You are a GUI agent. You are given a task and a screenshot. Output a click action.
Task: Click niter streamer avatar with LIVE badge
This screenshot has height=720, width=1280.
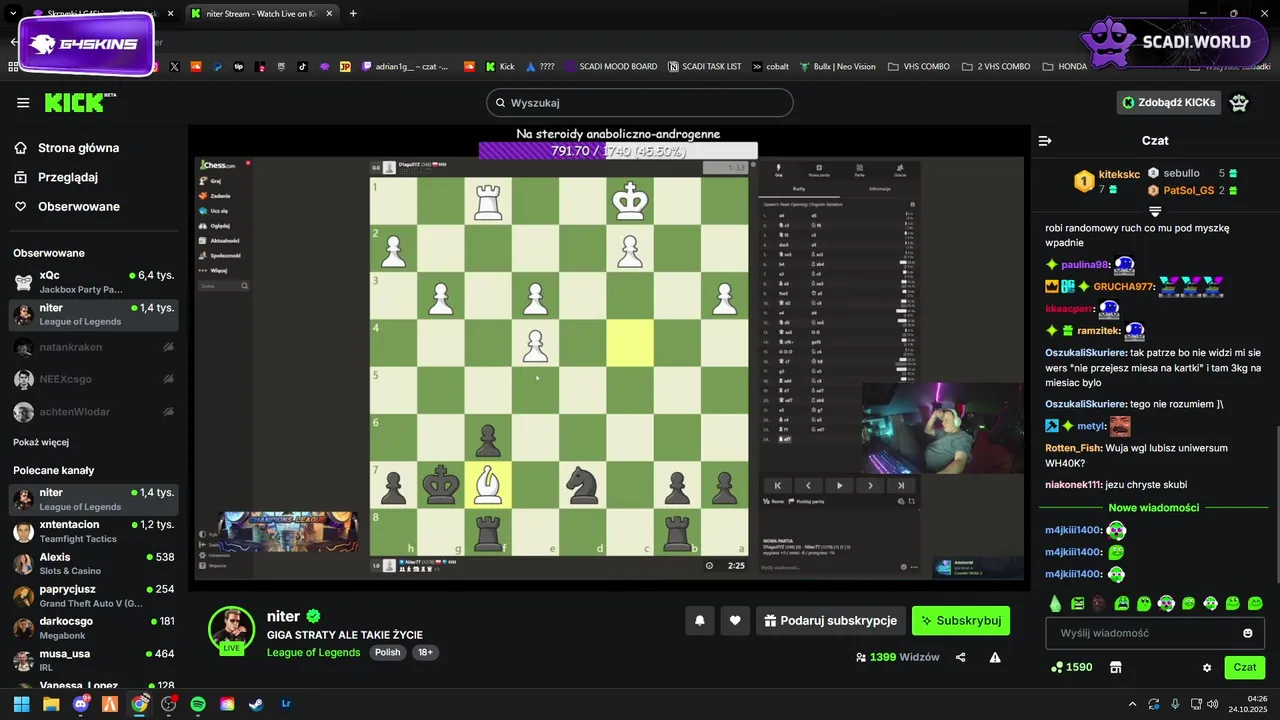click(x=231, y=630)
